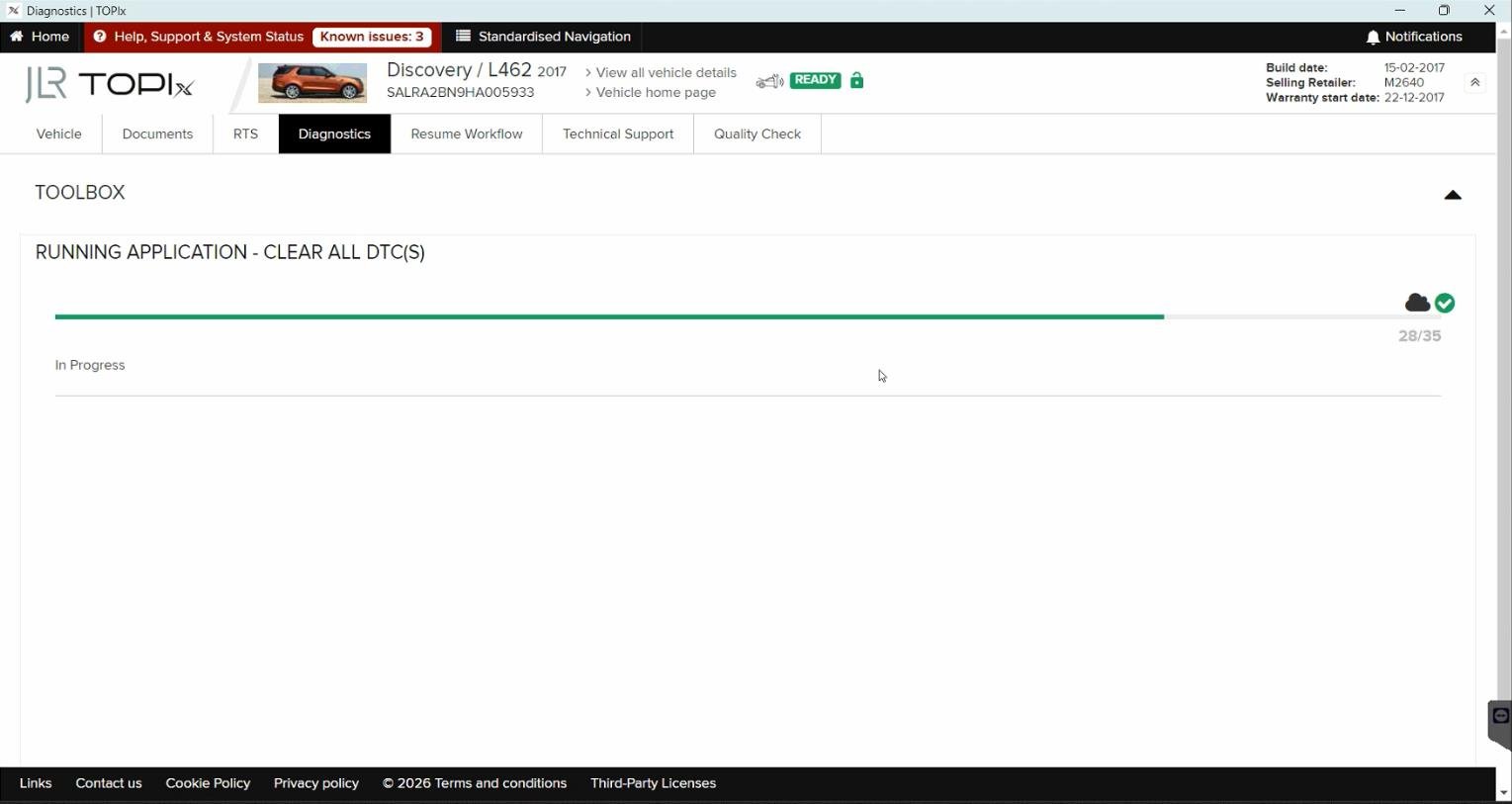Open the Discovery vehicle thumbnail image
This screenshot has width=1512, height=804.
tap(312, 82)
